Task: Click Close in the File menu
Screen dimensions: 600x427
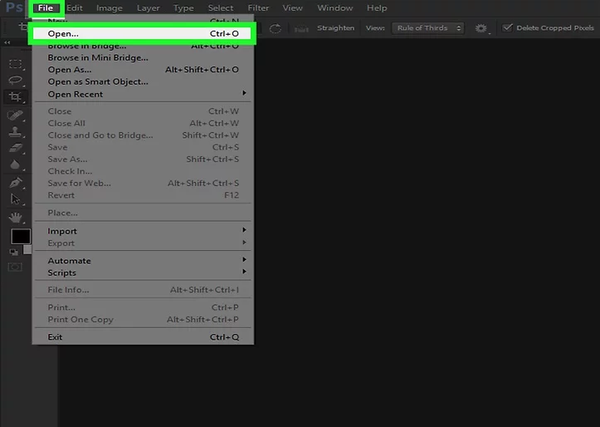Action: pyautogui.click(x=143, y=111)
